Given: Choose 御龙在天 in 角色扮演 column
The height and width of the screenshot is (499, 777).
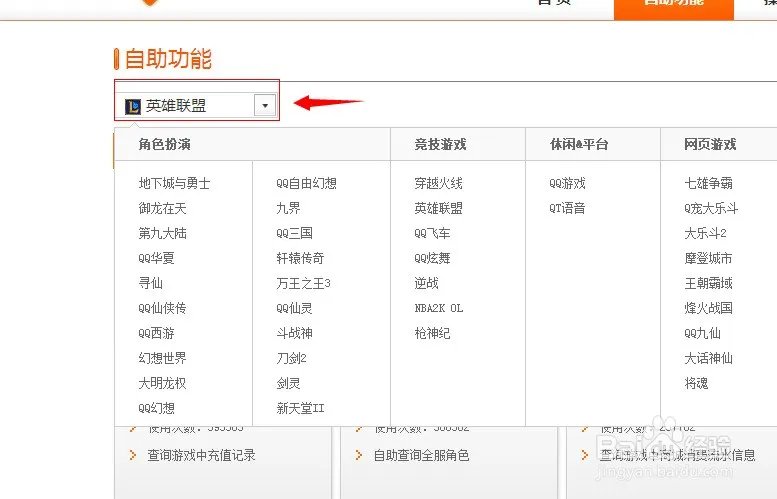Looking at the screenshot, I should point(163,208).
